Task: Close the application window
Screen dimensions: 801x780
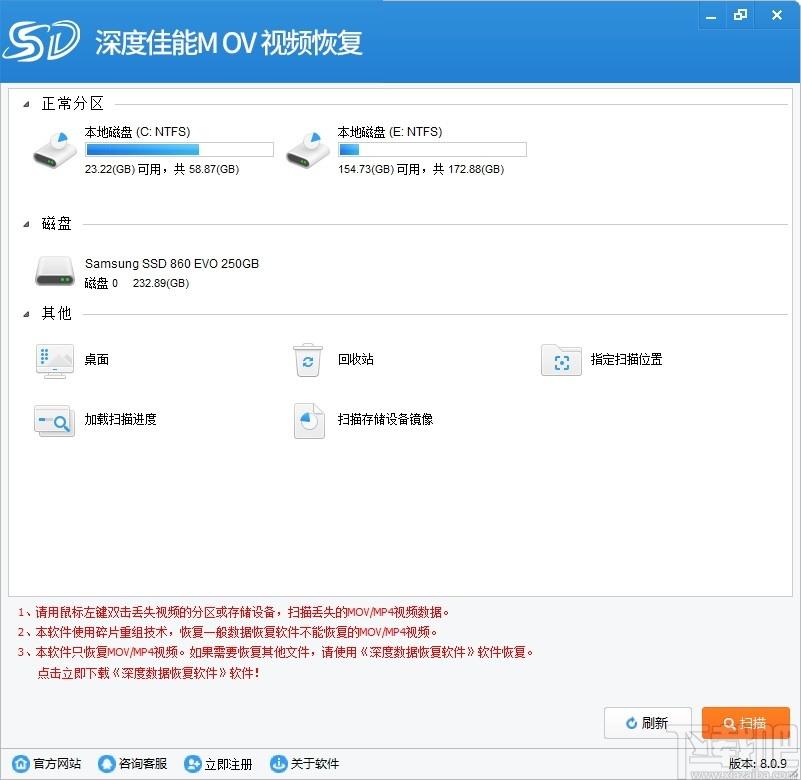Action: coord(777,15)
